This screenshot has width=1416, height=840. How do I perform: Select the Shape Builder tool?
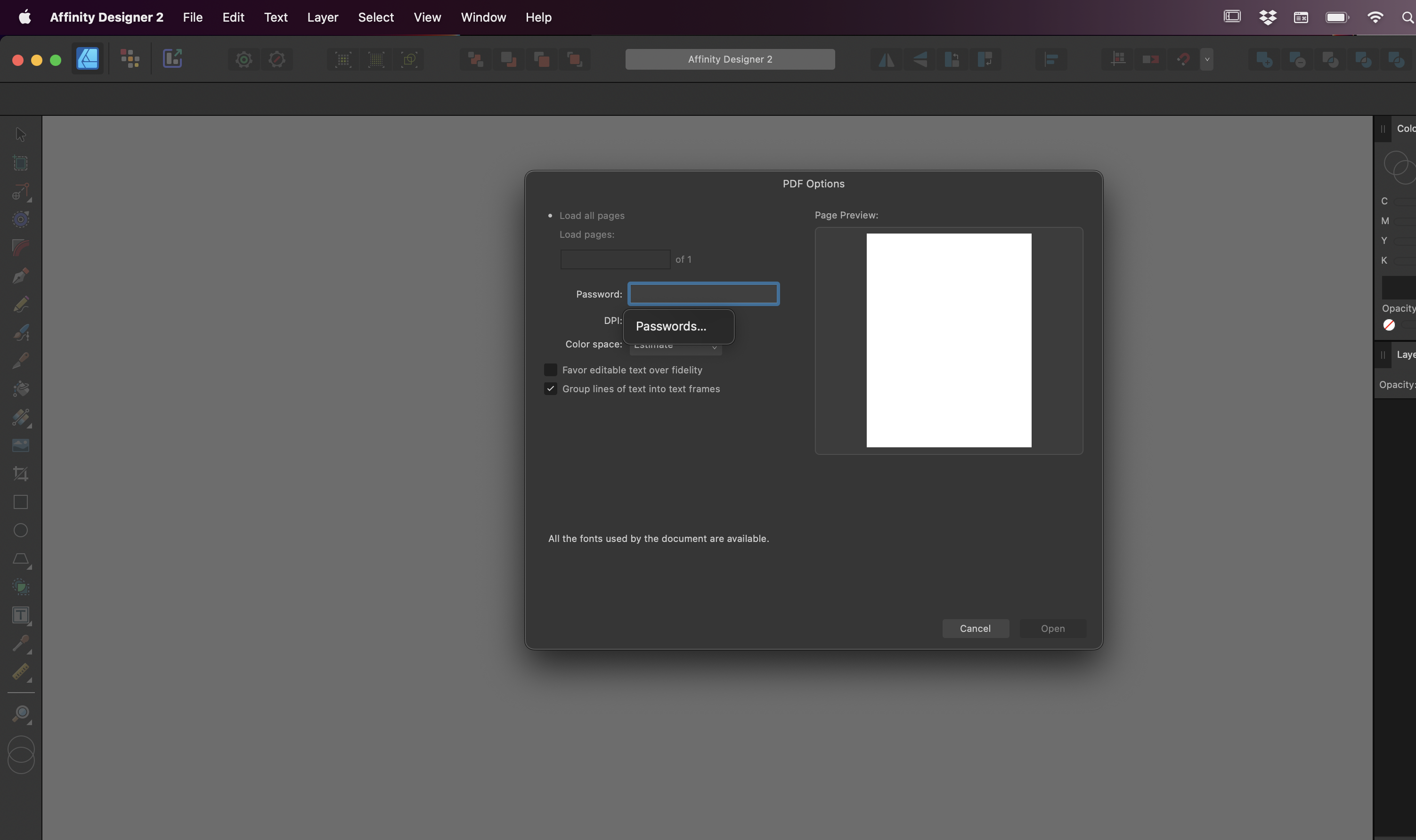(20, 587)
